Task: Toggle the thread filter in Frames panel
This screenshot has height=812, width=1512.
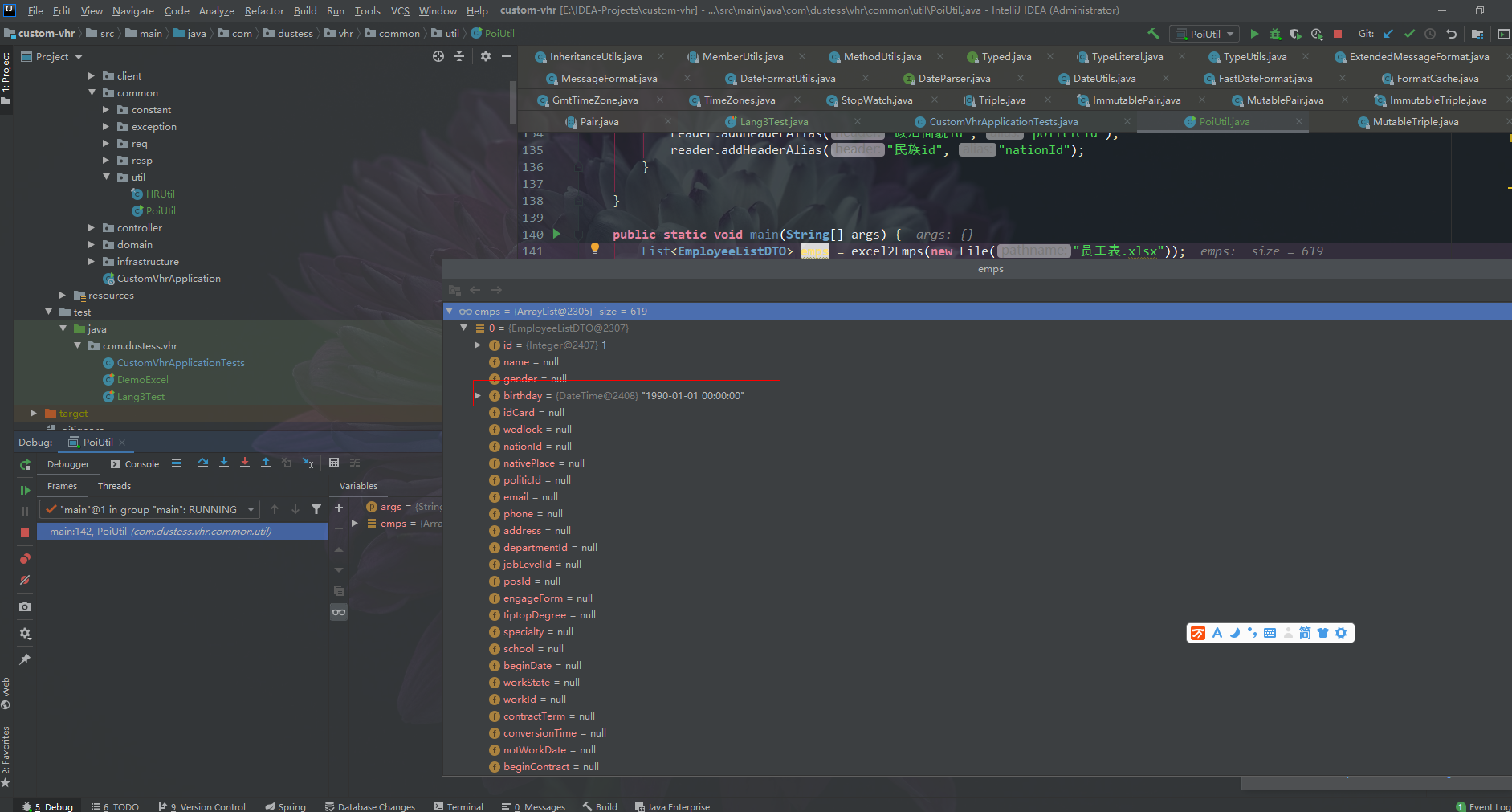Action: pyautogui.click(x=316, y=508)
